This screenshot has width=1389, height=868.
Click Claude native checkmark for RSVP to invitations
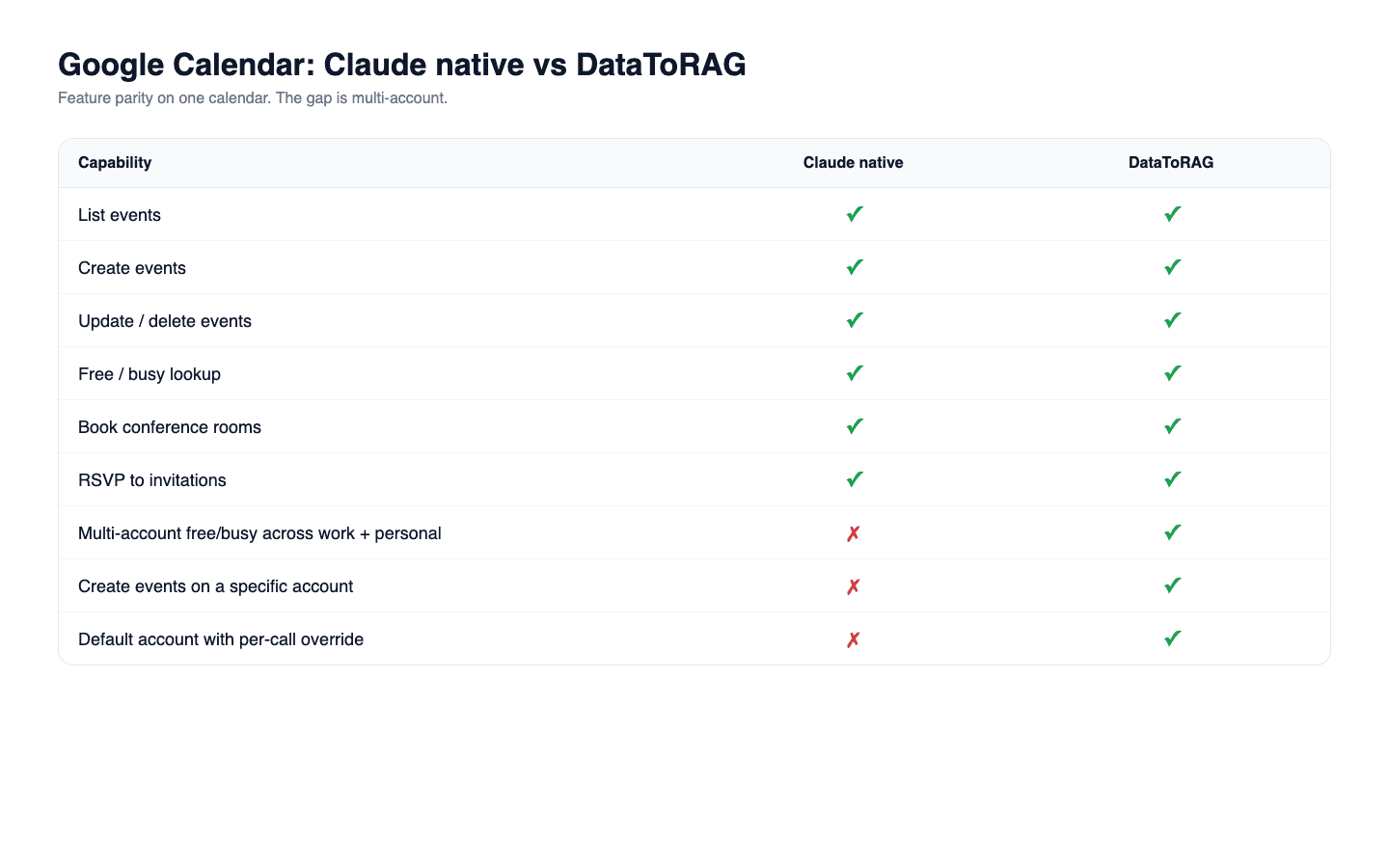click(x=854, y=479)
